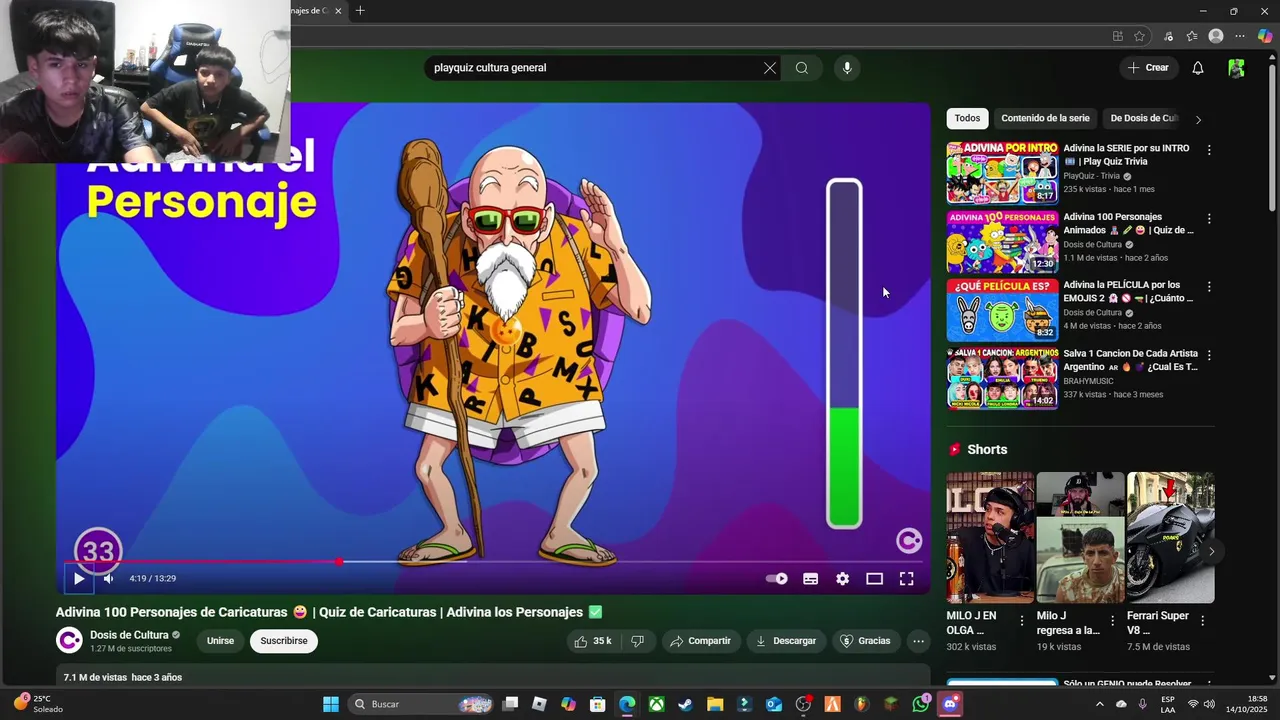
Task: Open Adivina la SERIE por su INTRO thumbnail
Action: point(1002,172)
